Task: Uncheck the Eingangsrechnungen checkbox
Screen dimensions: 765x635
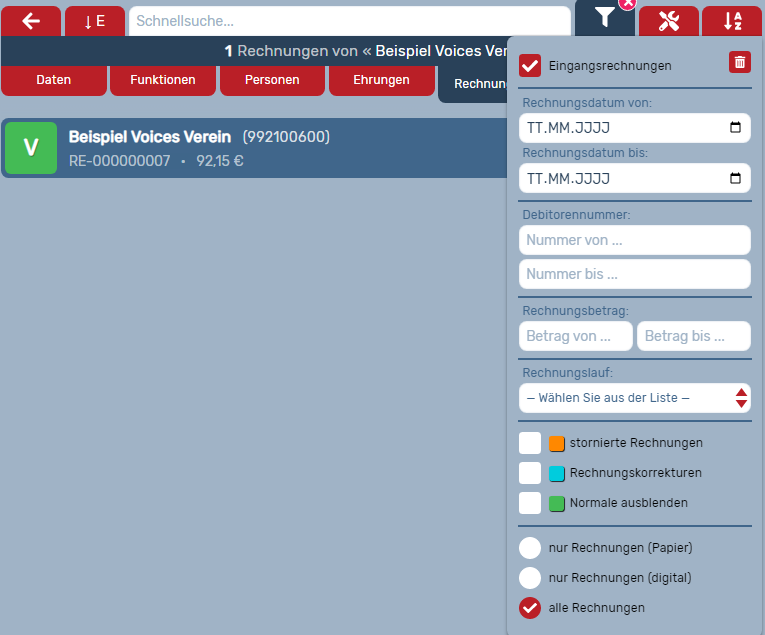Action: tap(530, 66)
